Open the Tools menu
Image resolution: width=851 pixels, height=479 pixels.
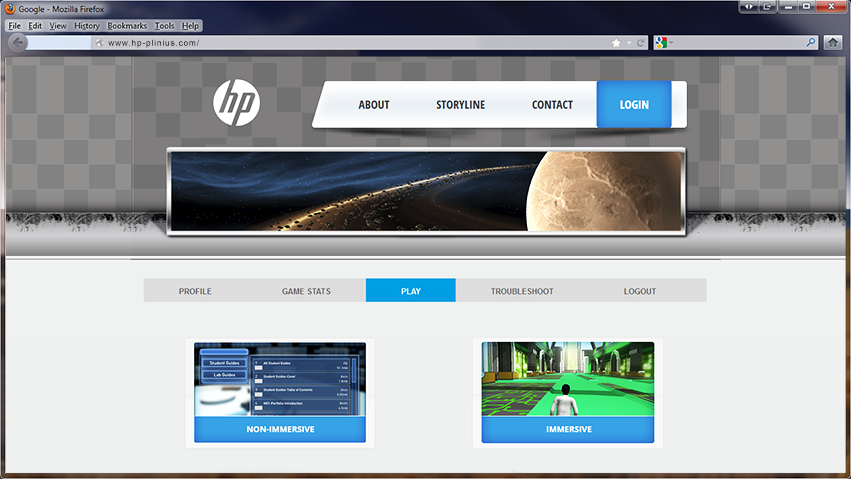point(164,25)
